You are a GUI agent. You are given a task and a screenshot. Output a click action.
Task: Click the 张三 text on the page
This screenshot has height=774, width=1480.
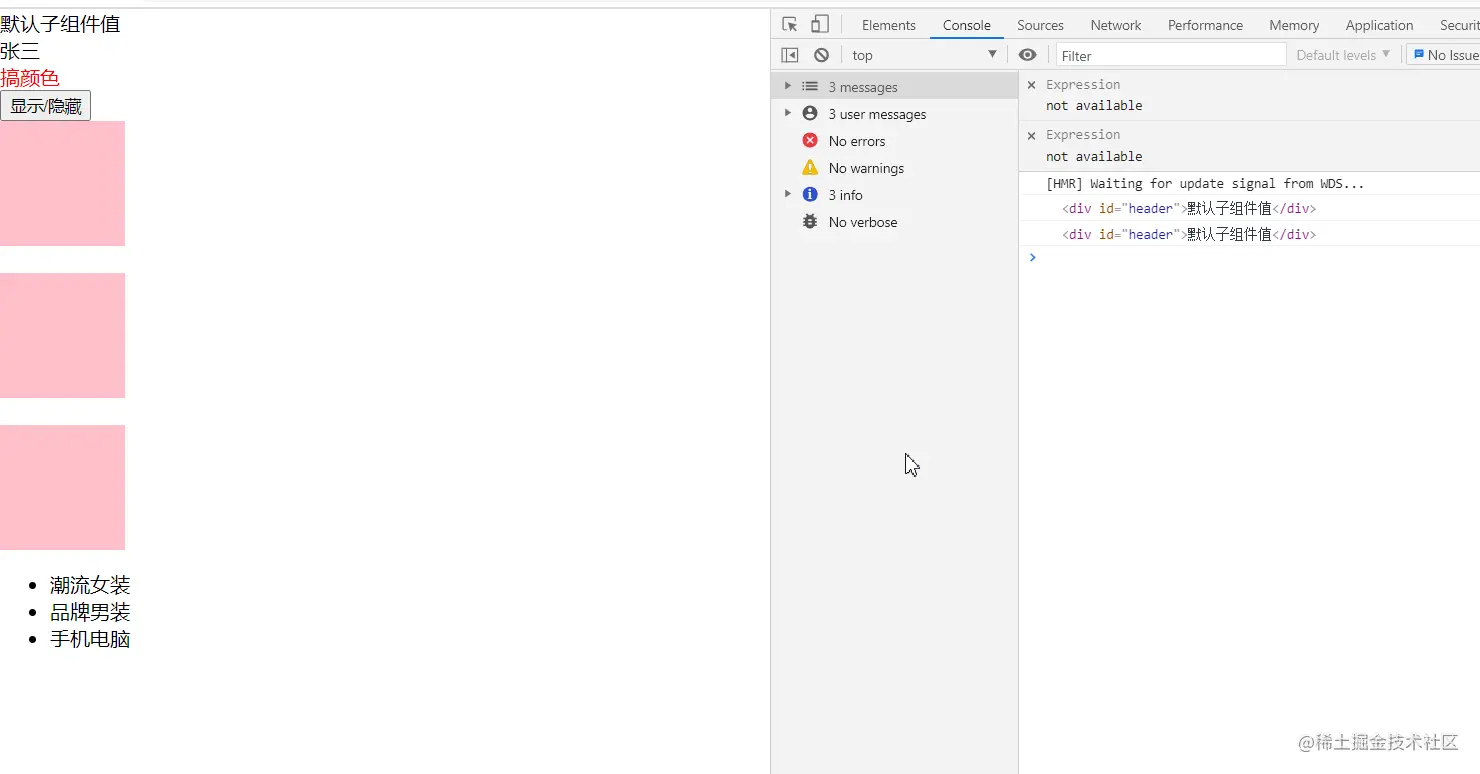pos(20,51)
